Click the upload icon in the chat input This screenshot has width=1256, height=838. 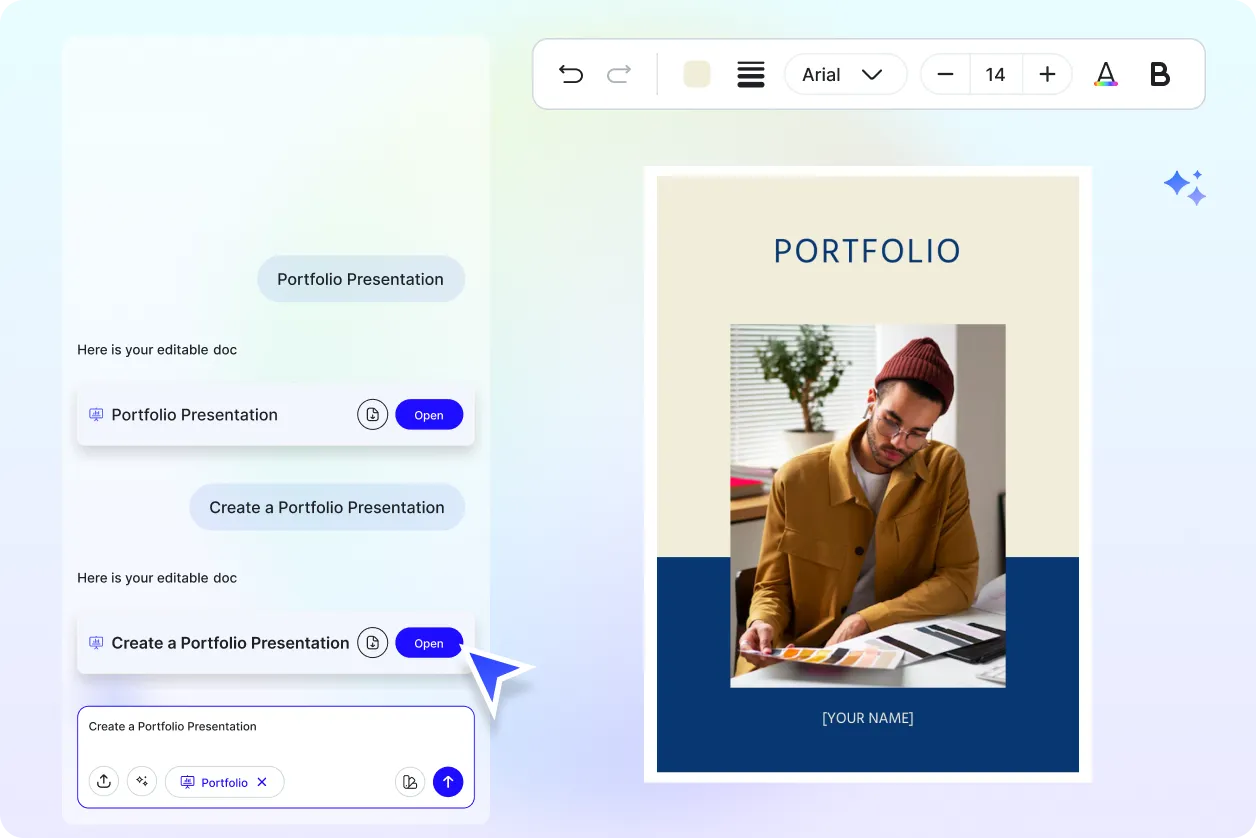[x=104, y=781]
